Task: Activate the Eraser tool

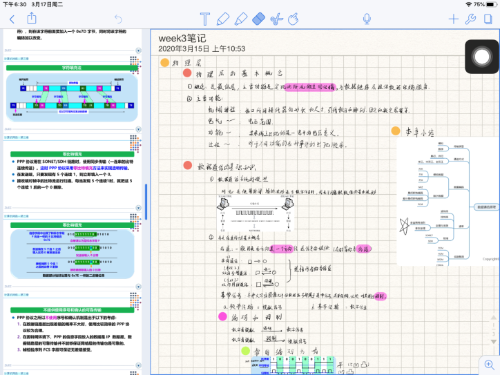Action: [259, 19]
